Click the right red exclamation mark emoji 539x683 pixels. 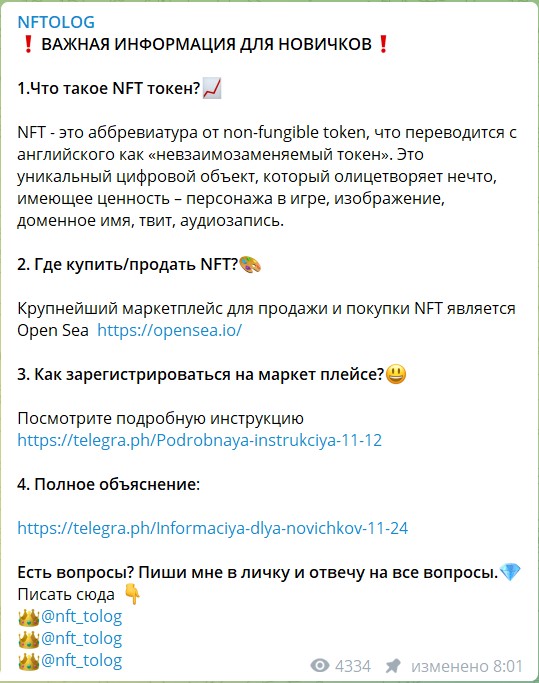point(383,44)
